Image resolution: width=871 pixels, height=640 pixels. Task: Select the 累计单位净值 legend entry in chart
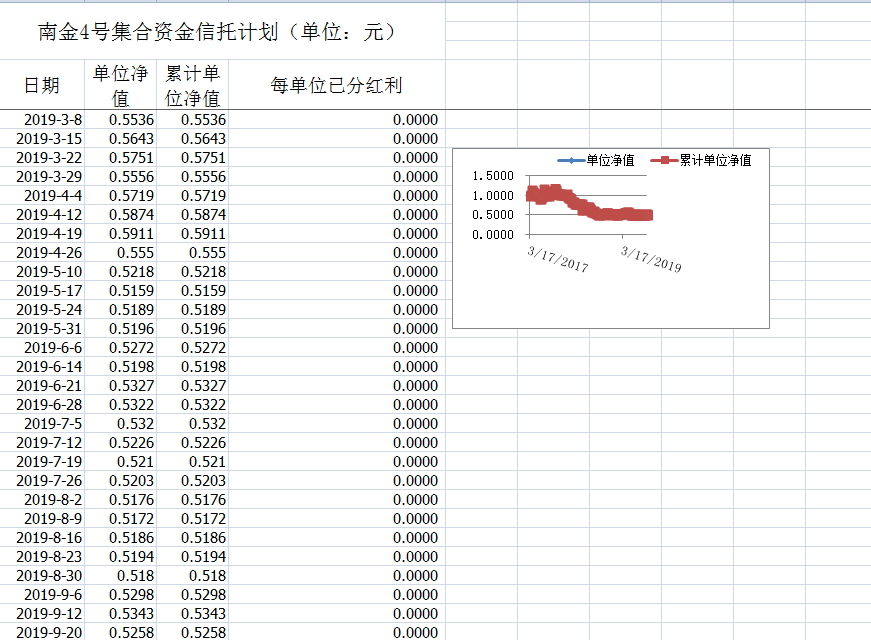click(700, 161)
